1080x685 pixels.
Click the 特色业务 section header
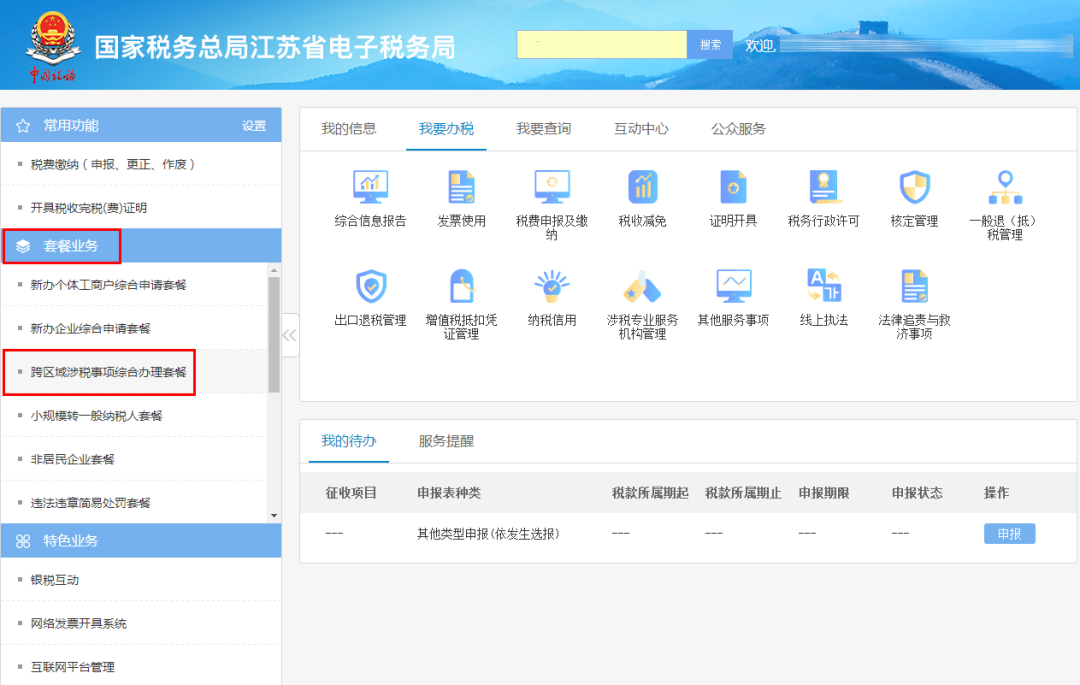pos(141,541)
